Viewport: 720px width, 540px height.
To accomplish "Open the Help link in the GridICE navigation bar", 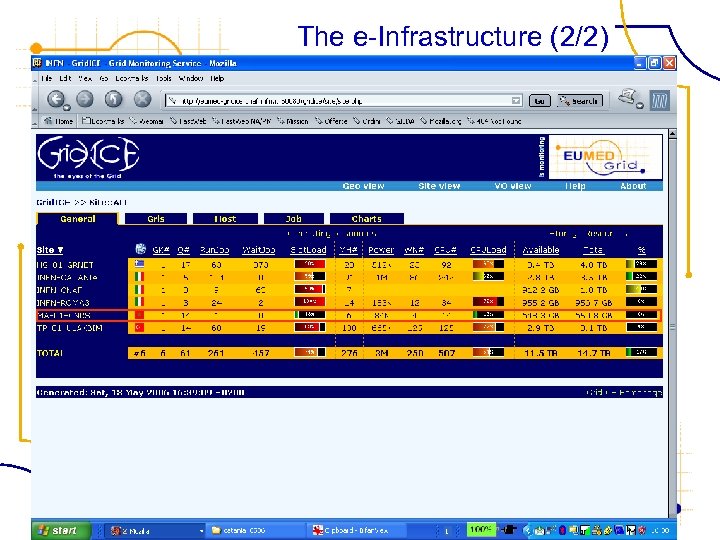I will click(575, 186).
